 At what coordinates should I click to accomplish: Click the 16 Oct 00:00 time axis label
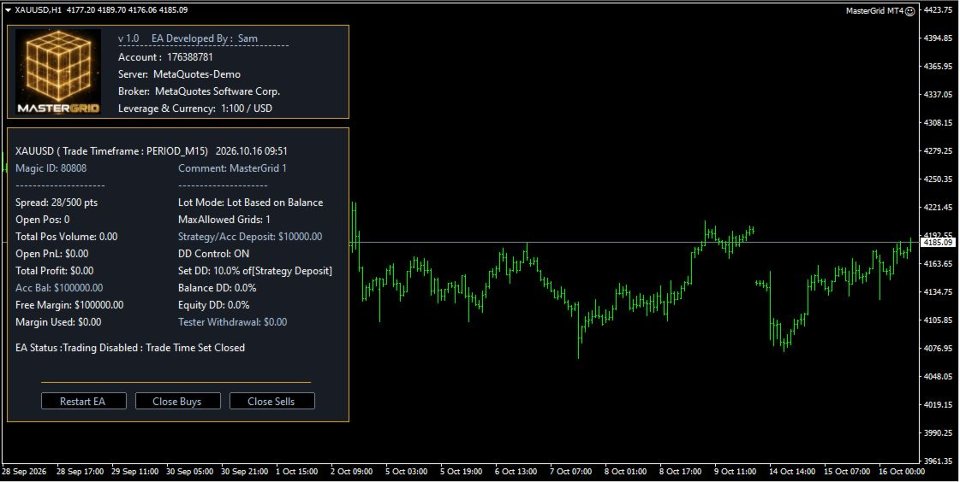[901, 472]
